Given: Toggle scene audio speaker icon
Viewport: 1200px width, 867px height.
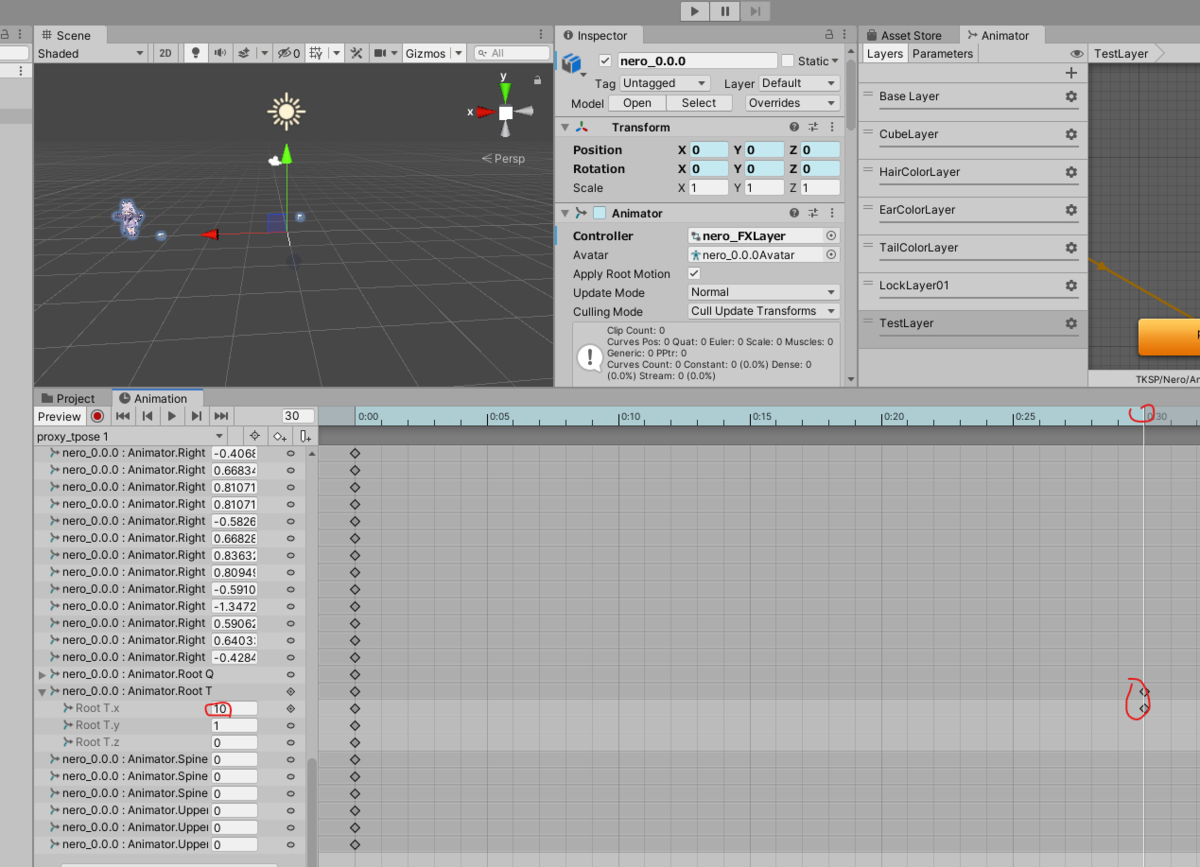Looking at the screenshot, I should (x=219, y=53).
